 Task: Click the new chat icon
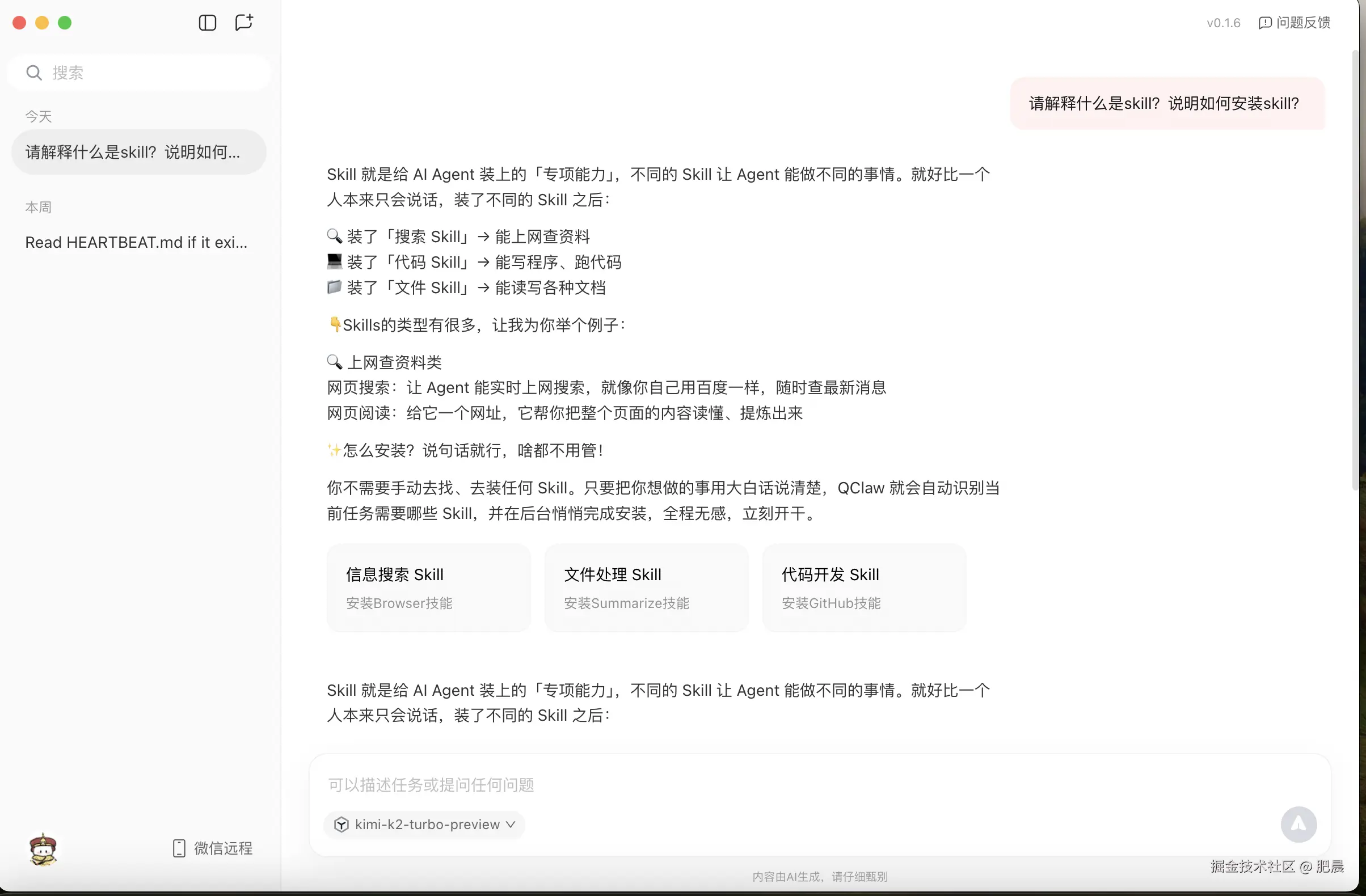(244, 22)
